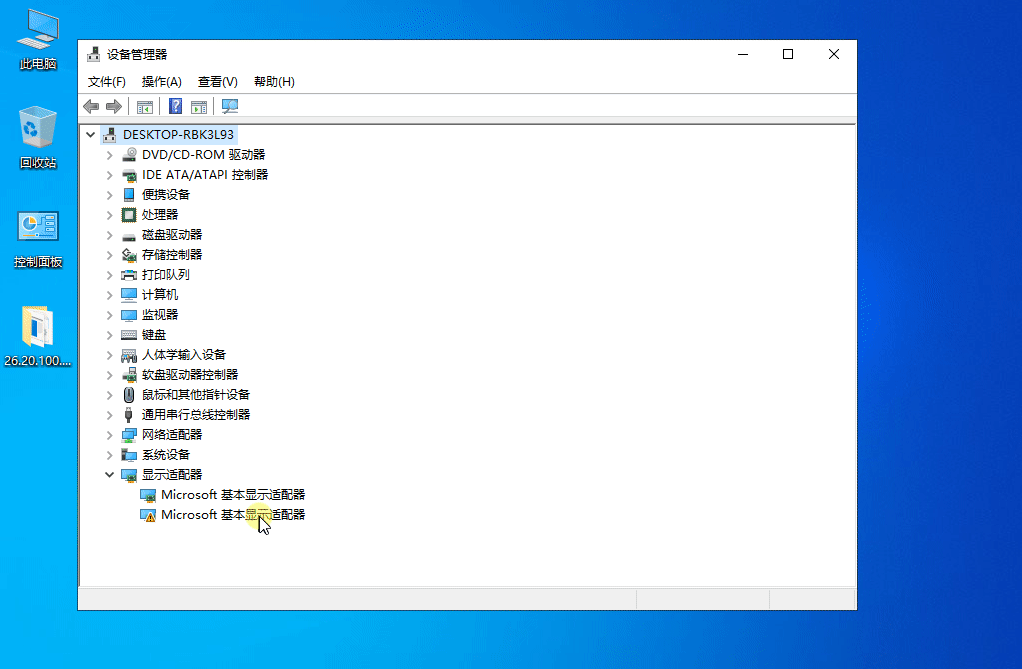Minimize the 设备管理器 window

coord(743,54)
